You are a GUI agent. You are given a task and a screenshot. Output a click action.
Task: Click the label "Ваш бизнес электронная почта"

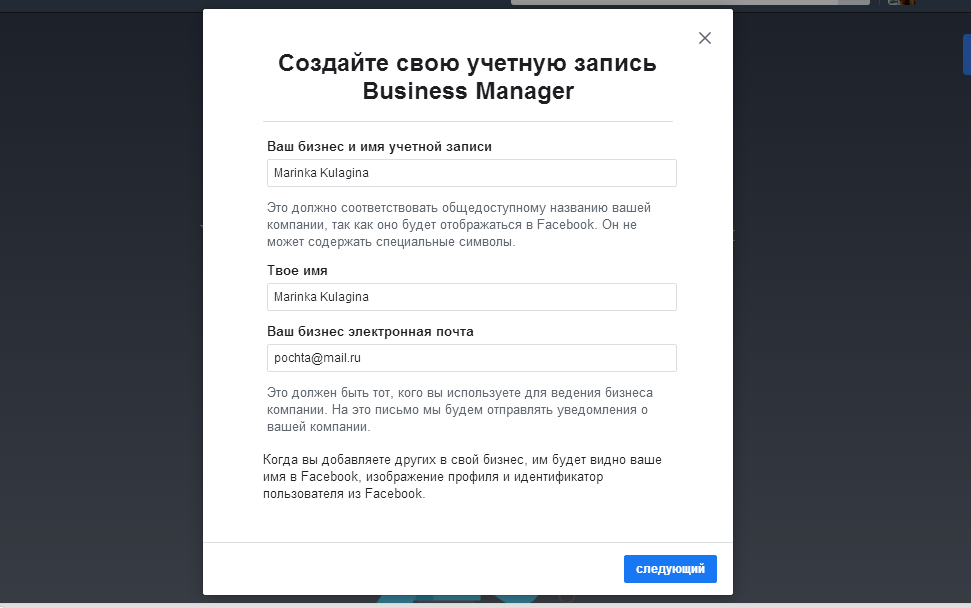coord(370,331)
